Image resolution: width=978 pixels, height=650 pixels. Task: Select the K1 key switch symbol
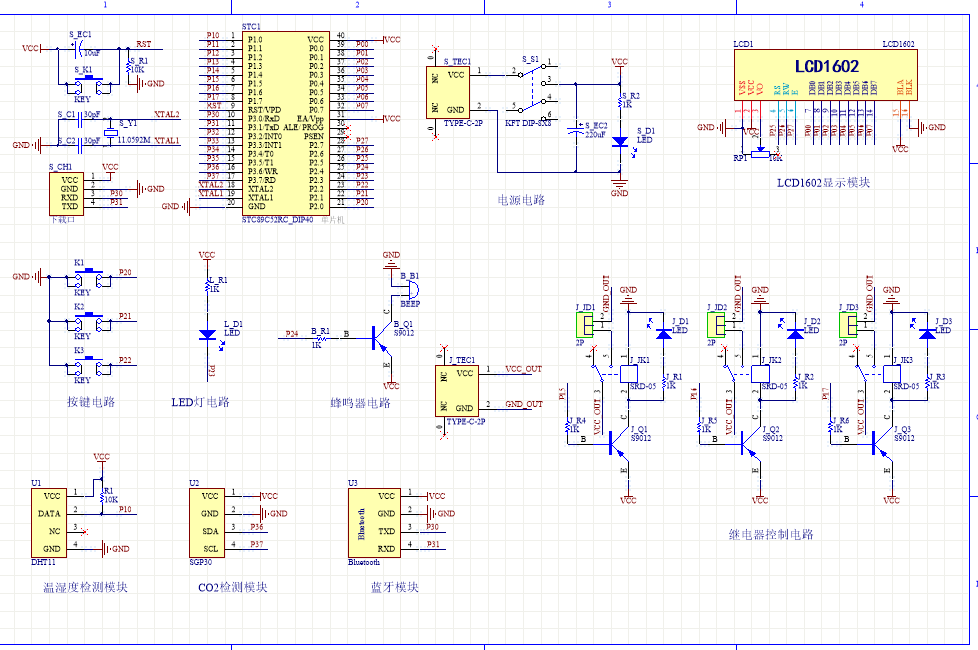[x=89, y=278]
